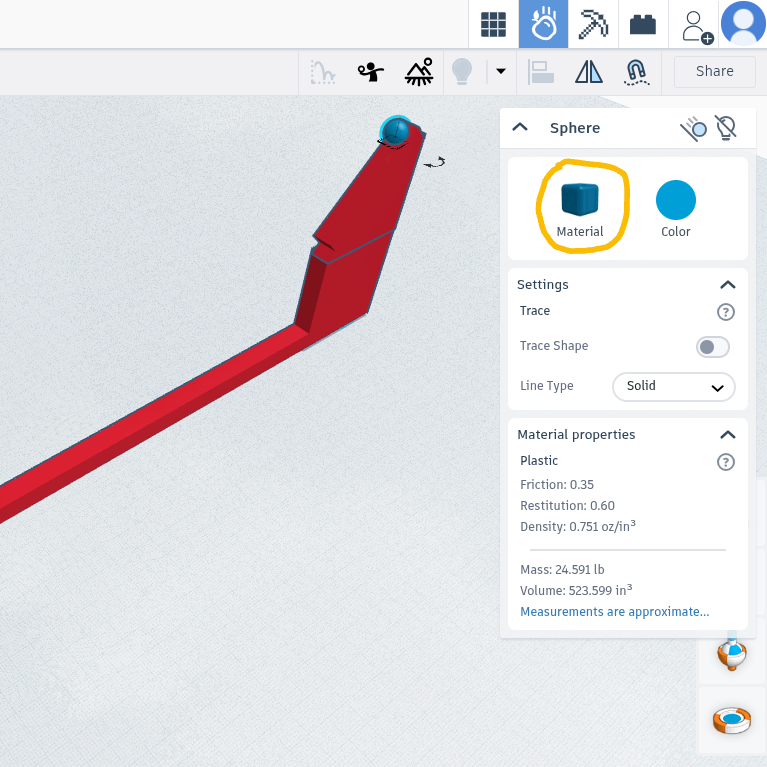Image resolution: width=767 pixels, height=767 pixels.
Task: Open the Material picker cube
Action: click(580, 200)
